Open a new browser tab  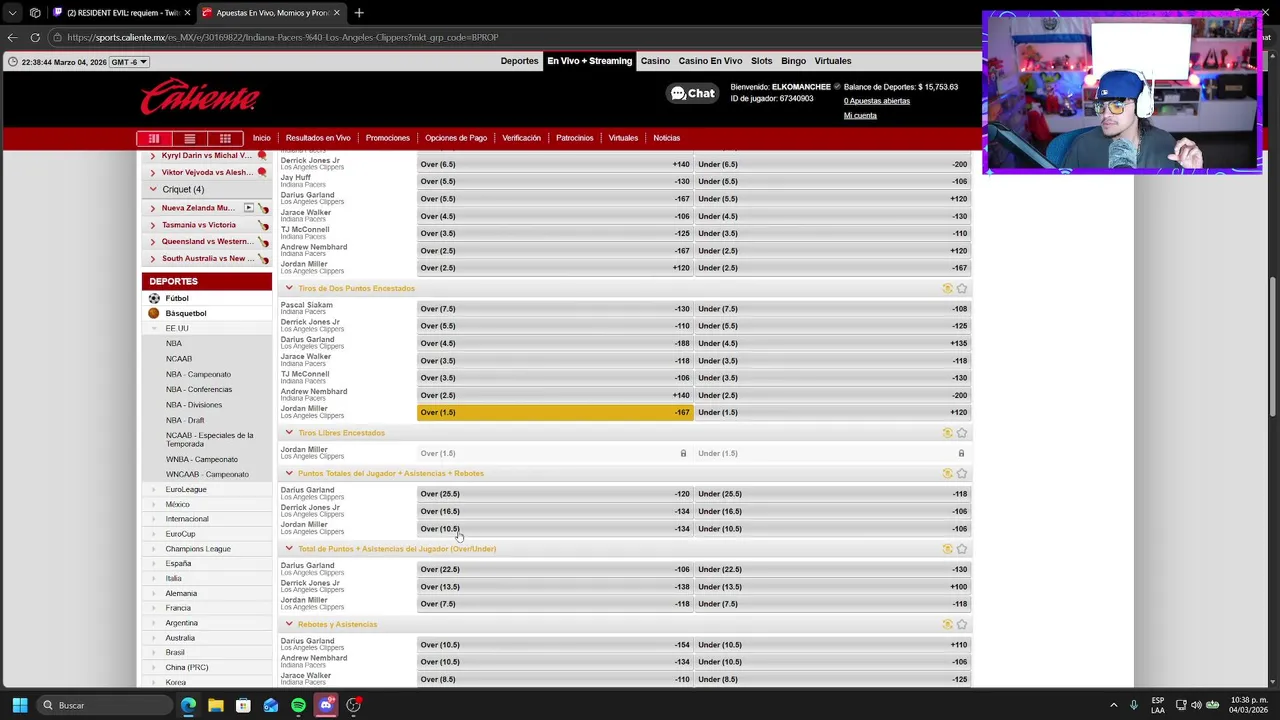pos(359,13)
